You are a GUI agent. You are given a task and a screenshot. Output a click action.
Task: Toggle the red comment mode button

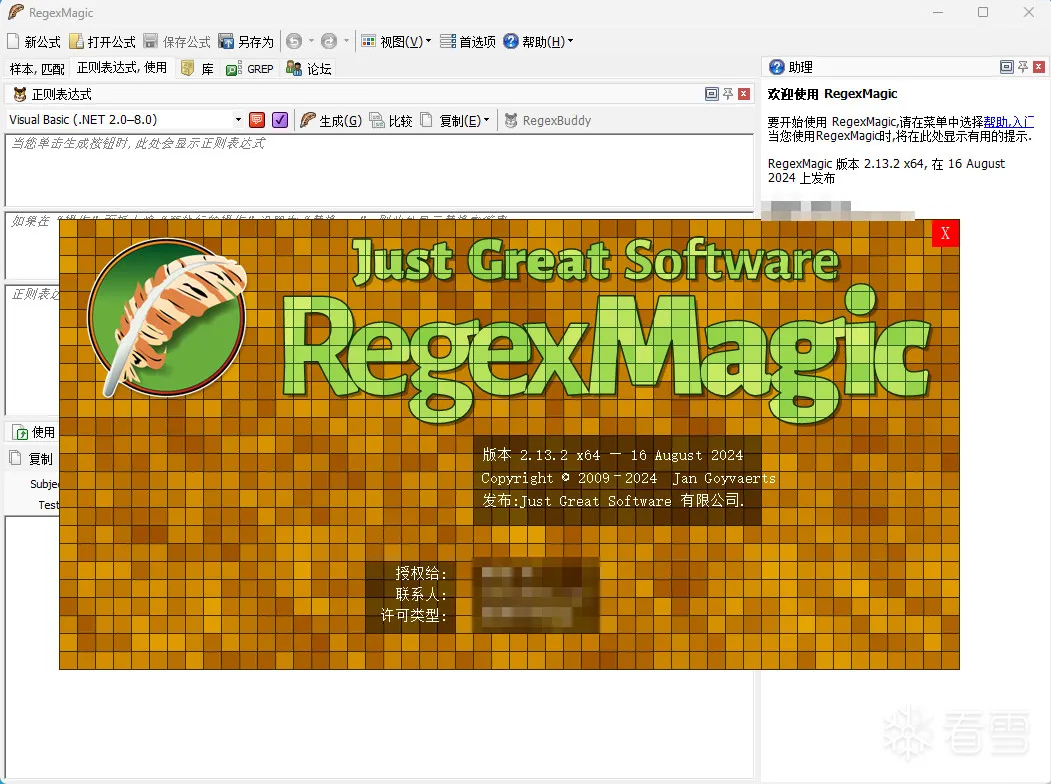coord(257,120)
